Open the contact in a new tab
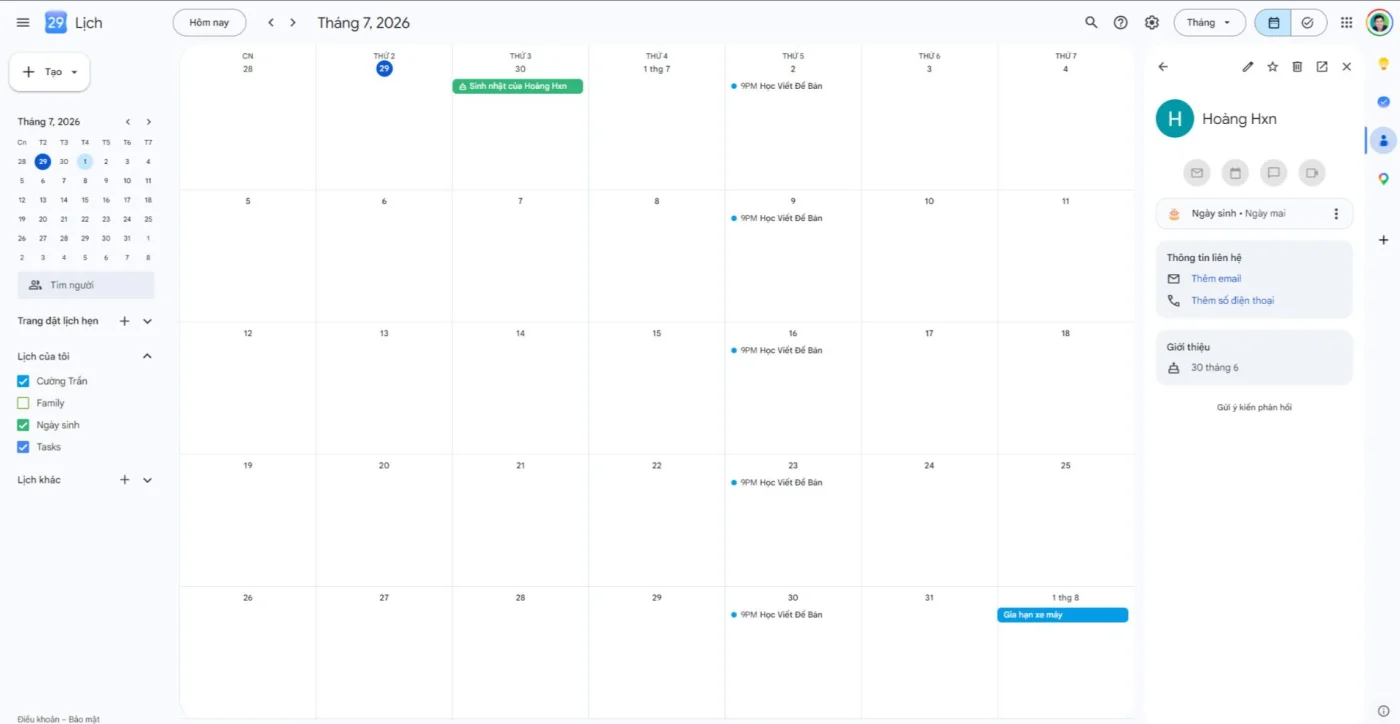Viewport: 1400px width, 724px height. (1322, 67)
